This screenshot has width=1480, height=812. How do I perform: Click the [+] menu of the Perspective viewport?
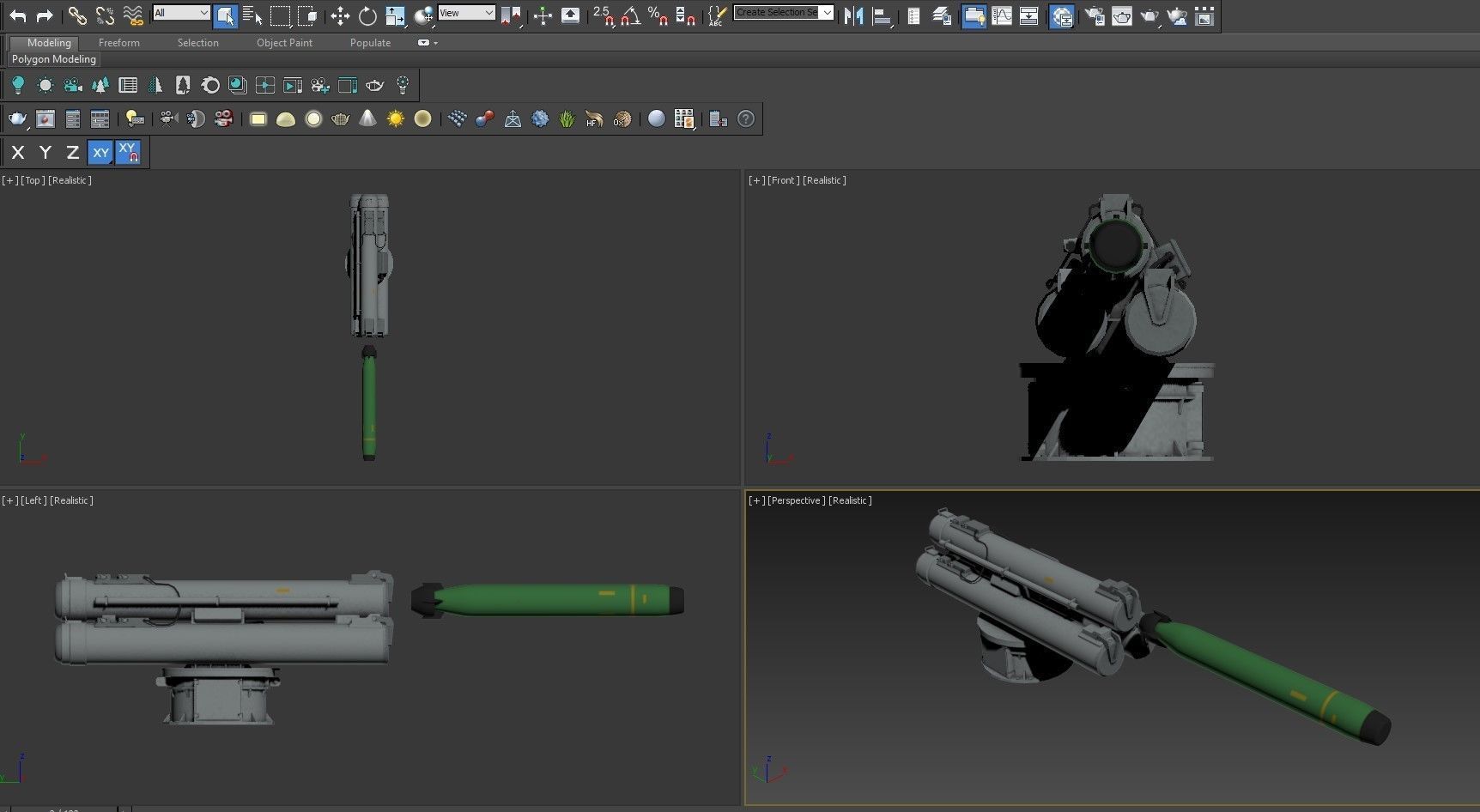756,500
